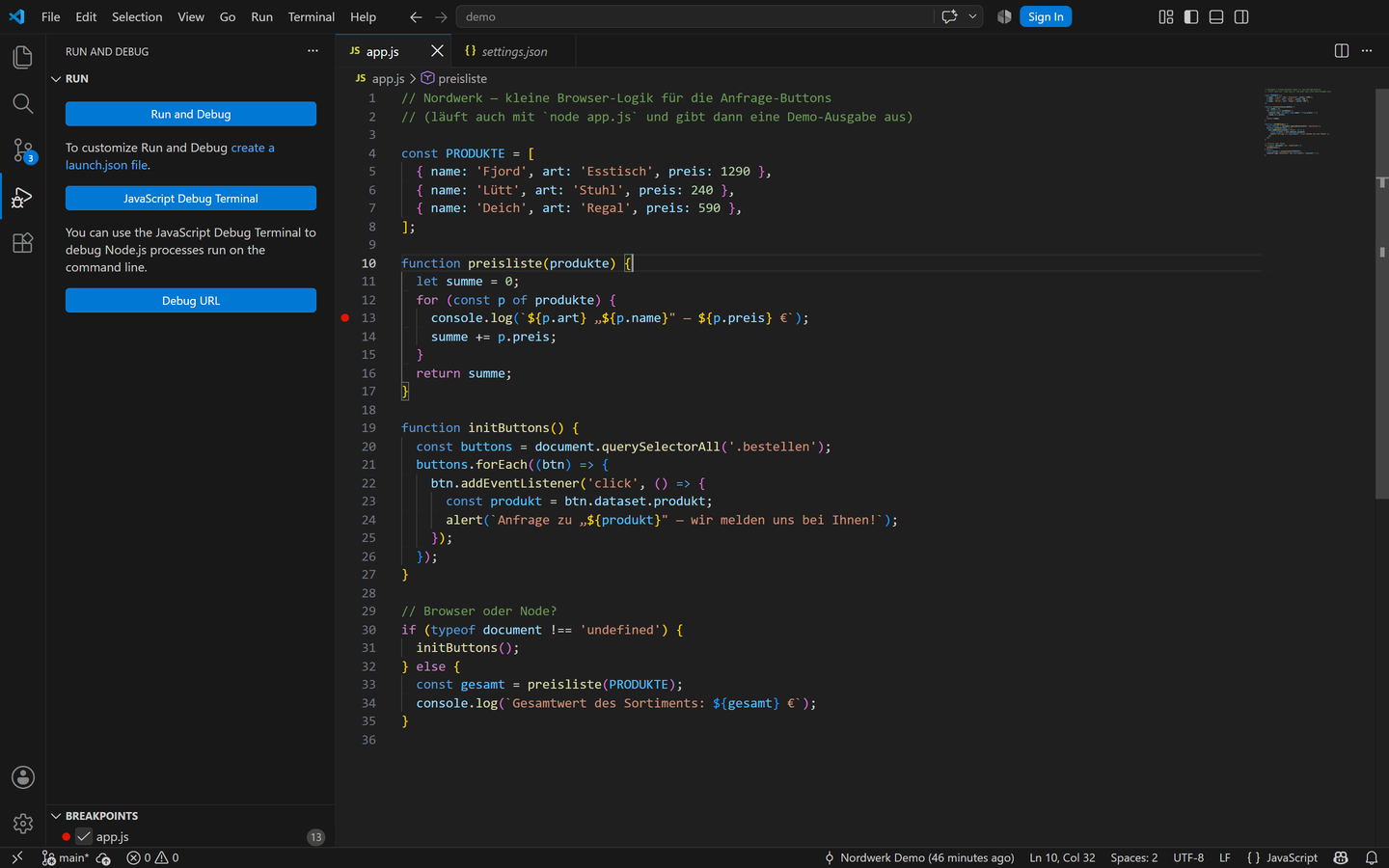This screenshot has width=1389, height=868.
Task: Click line number 19 in the gutter
Action: tap(368, 427)
